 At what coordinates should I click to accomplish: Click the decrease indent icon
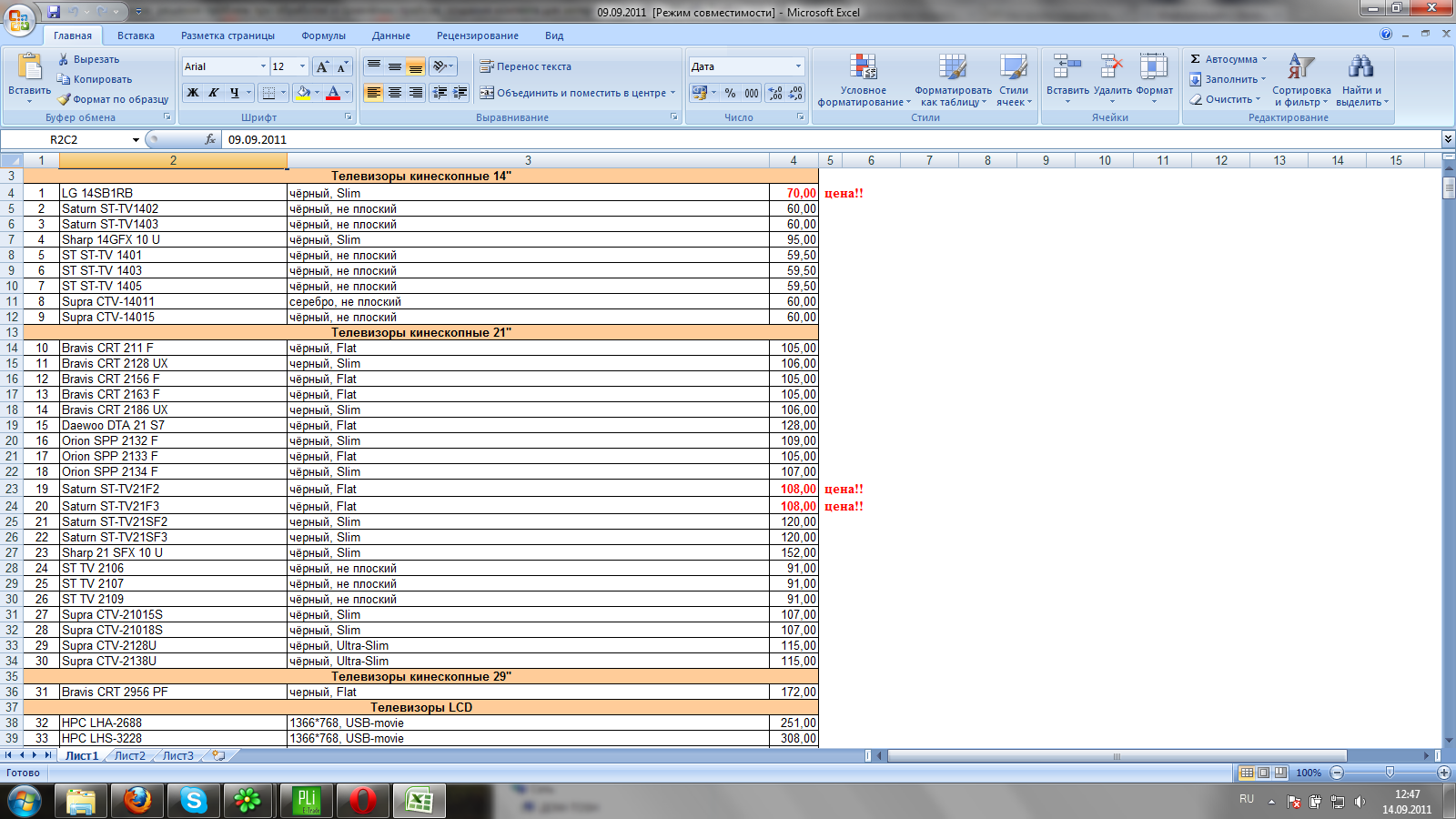440,93
